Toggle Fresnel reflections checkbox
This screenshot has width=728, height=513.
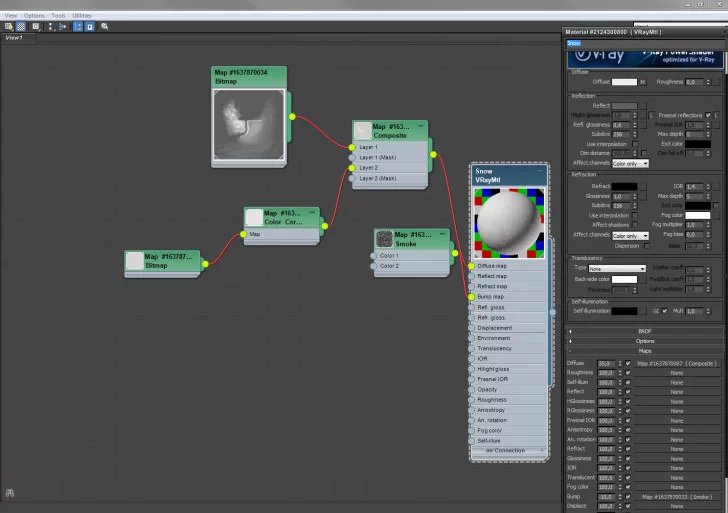point(708,115)
